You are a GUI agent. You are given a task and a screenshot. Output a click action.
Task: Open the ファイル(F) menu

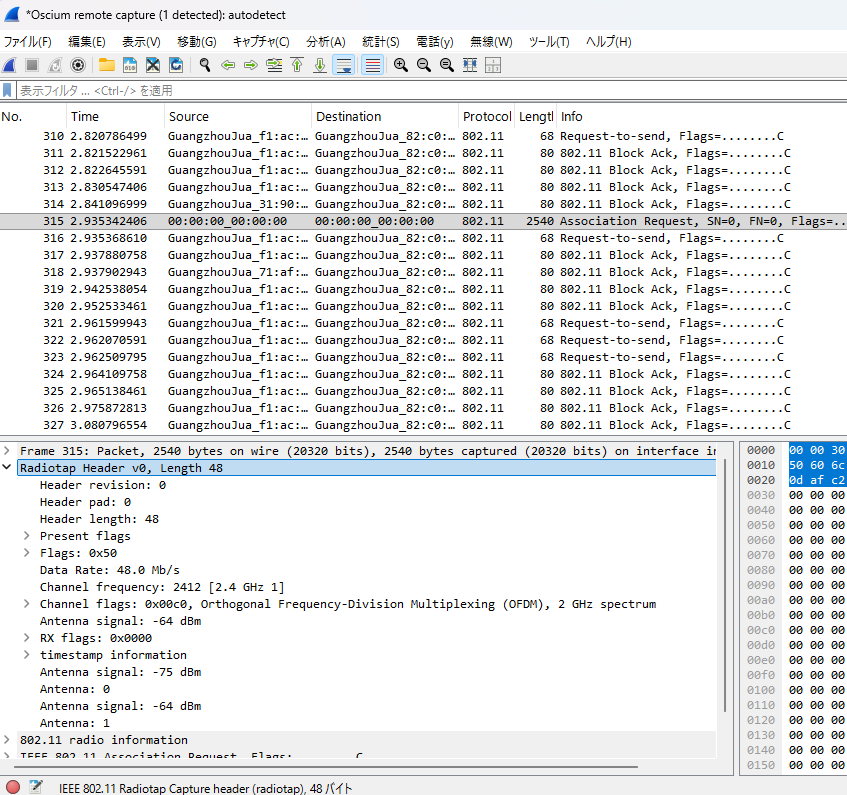coord(28,42)
